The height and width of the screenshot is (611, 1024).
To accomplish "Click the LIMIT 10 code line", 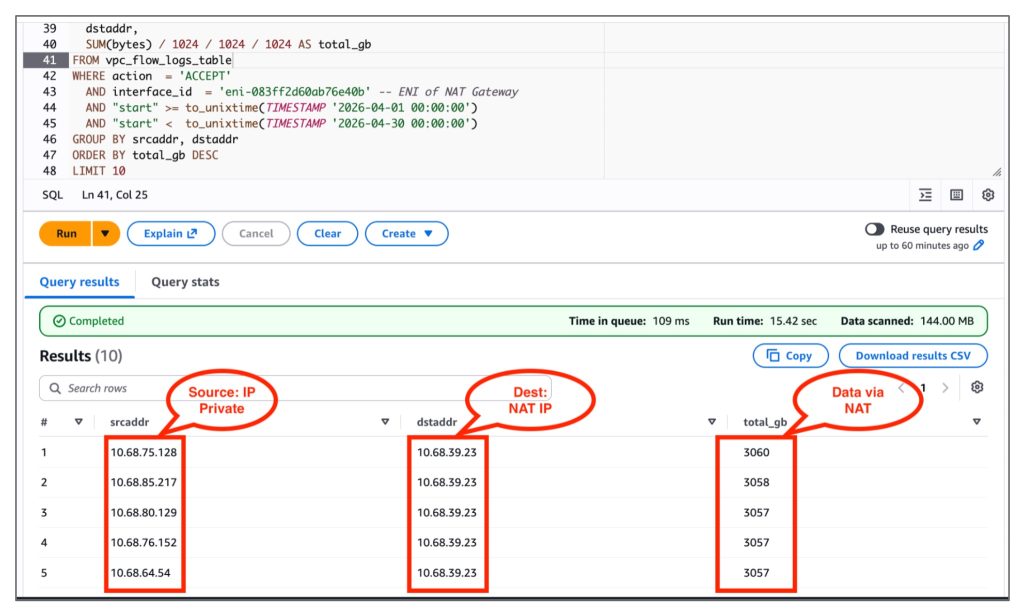I will (99, 171).
